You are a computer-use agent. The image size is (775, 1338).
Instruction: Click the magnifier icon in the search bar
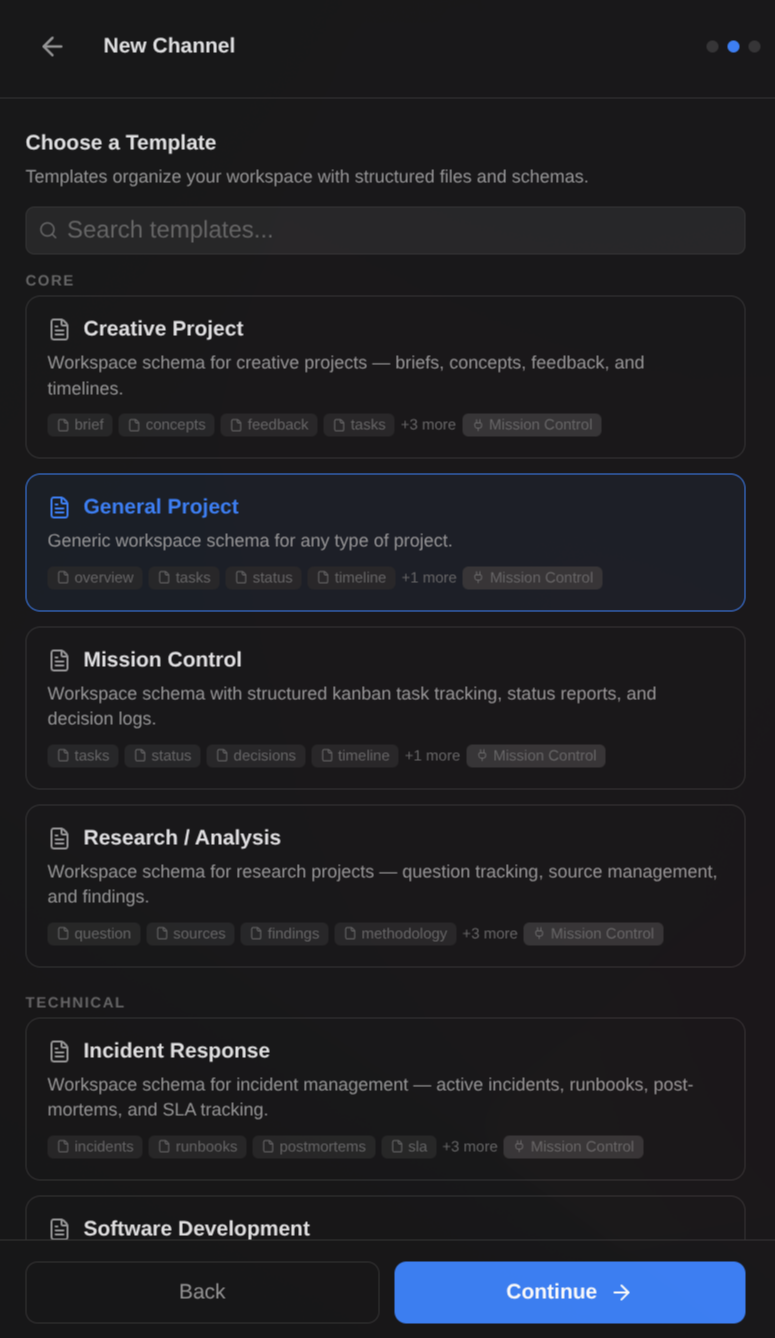point(48,230)
